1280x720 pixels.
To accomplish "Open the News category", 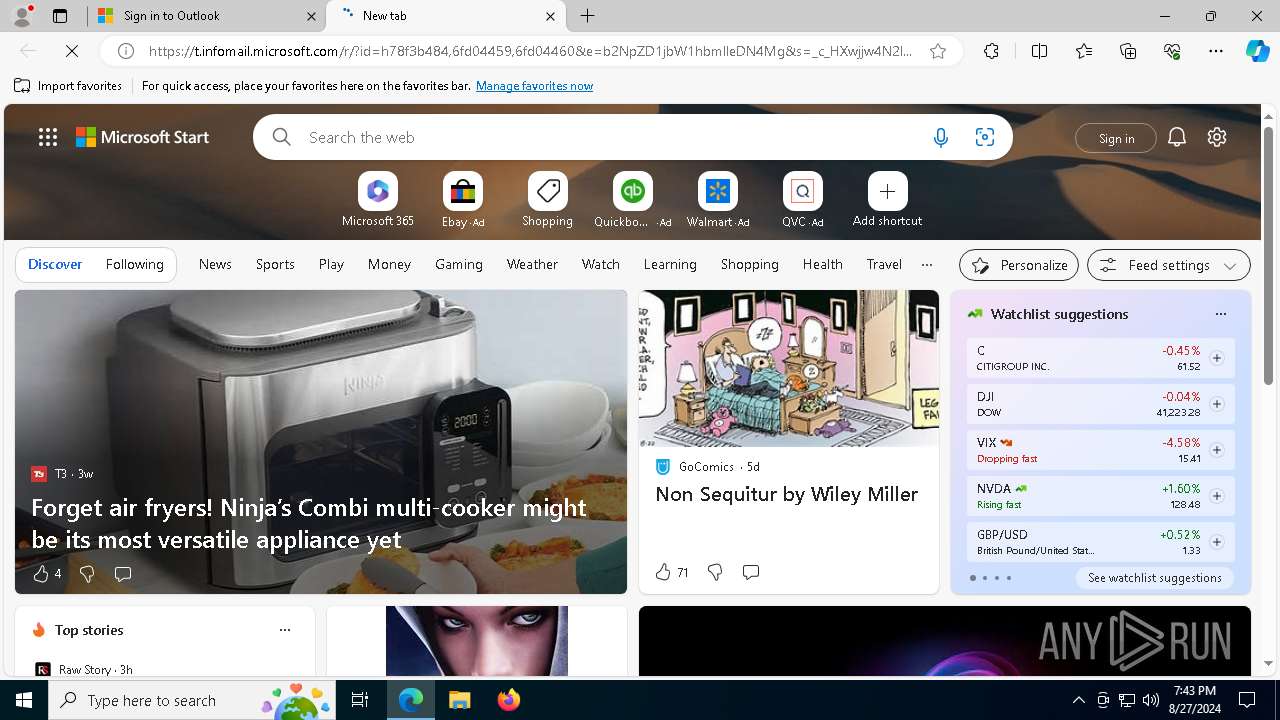I will pyautogui.click(x=215, y=264).
